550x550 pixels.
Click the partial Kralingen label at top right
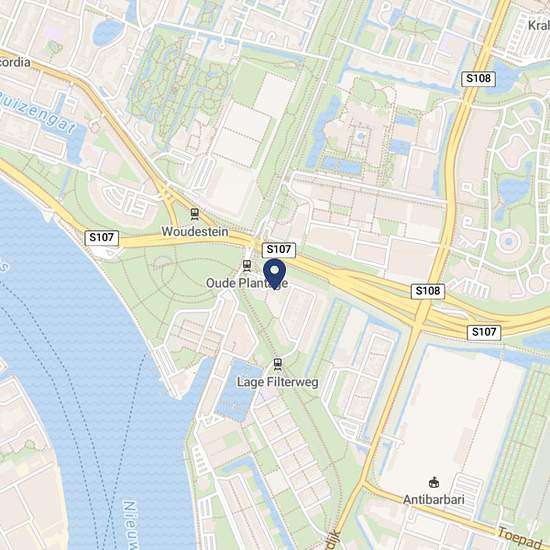click(x=539, y=25)
